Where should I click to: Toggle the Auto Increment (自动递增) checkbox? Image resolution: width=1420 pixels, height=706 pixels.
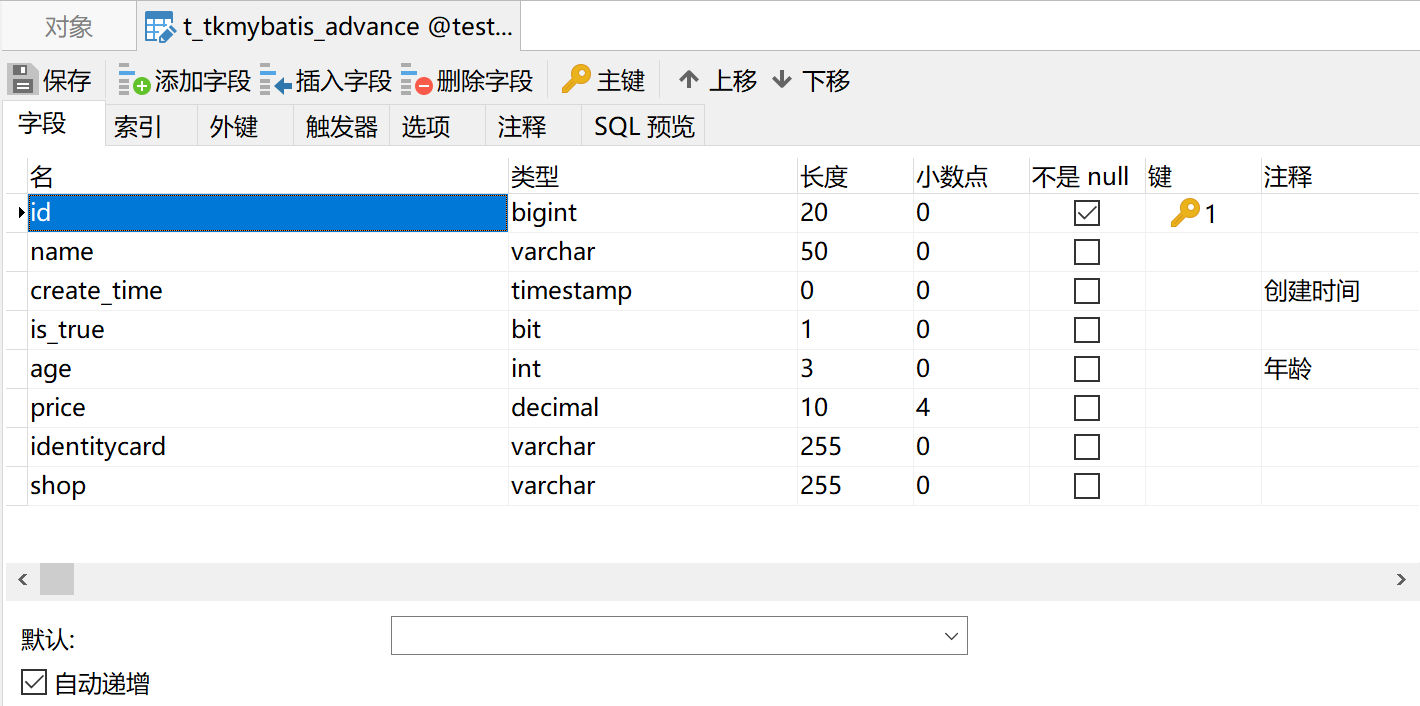34,683
